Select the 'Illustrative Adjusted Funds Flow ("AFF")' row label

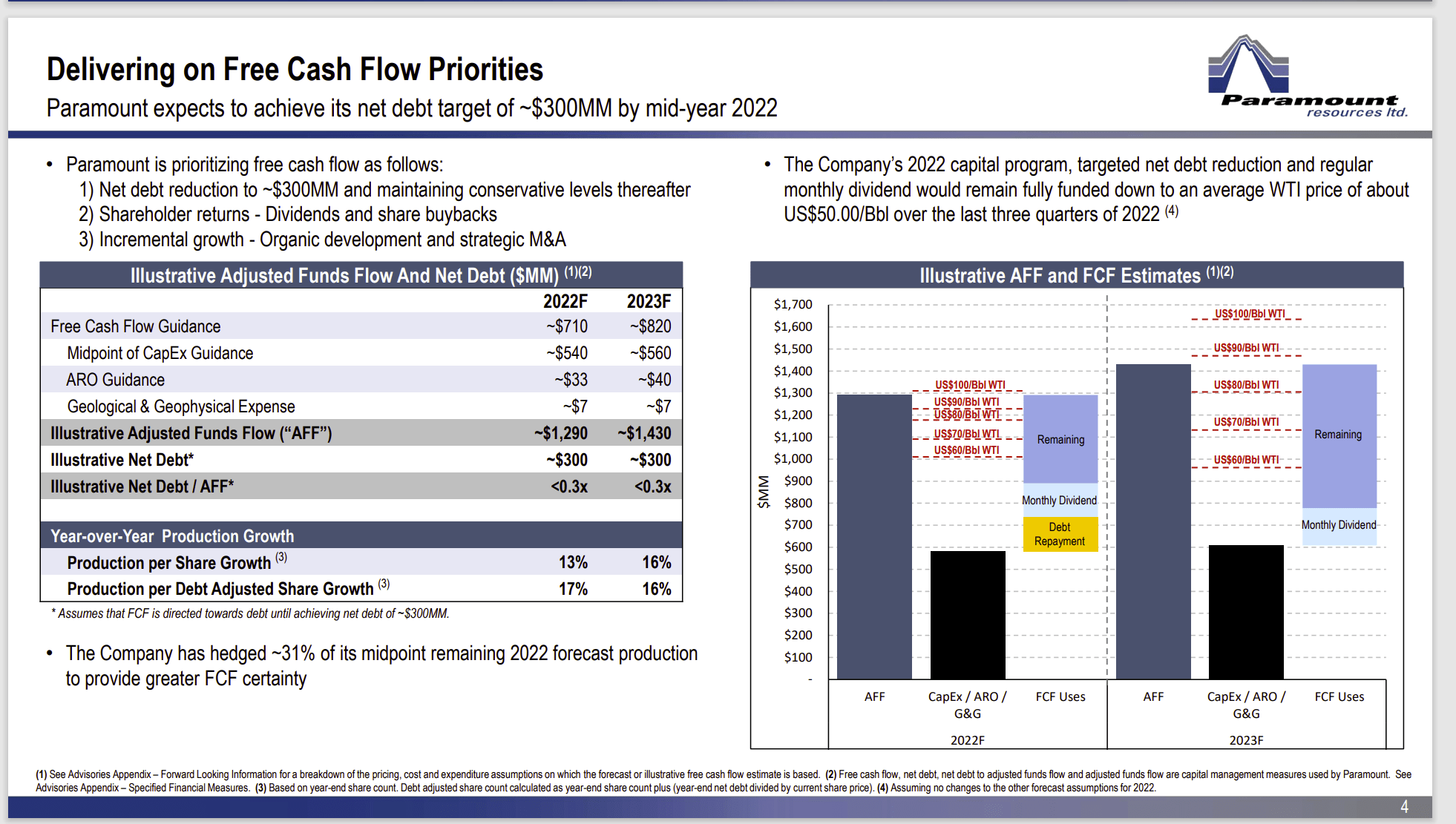[x=191, y=433]
